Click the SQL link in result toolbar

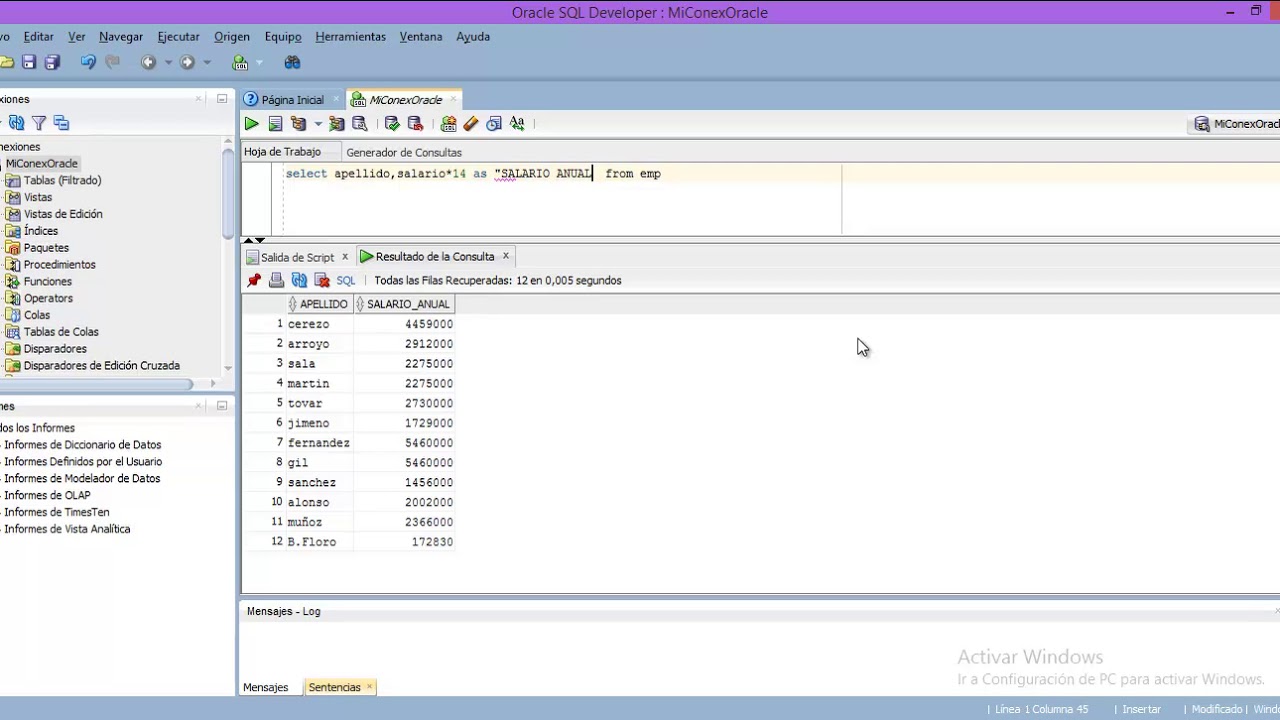click(x=346, y=281)
